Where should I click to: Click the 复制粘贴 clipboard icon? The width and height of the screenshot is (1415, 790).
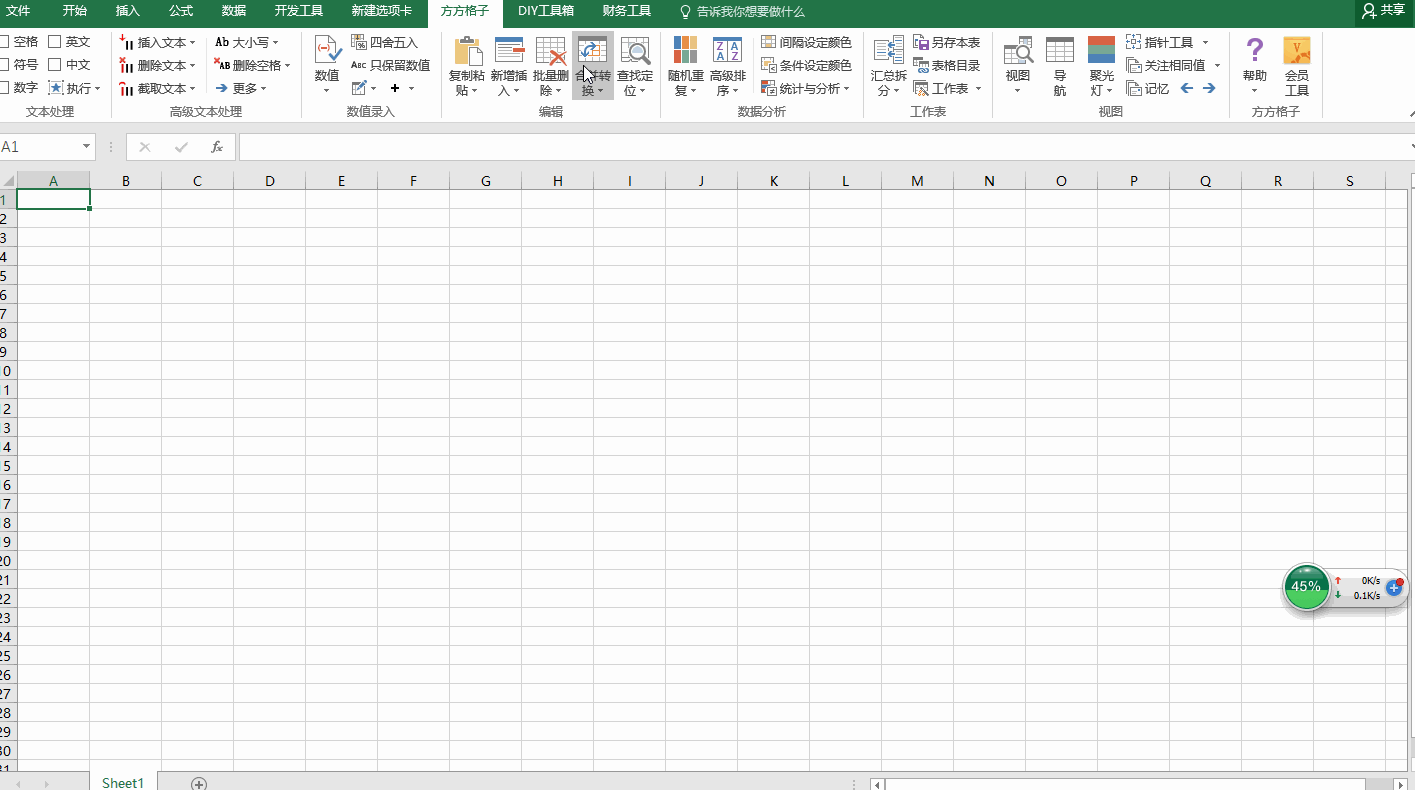click(x=467, y=52)
